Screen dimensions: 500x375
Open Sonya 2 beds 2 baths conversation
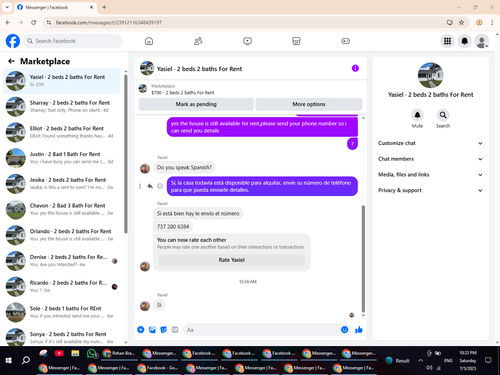pyautogui.click(x=62, y=337)
